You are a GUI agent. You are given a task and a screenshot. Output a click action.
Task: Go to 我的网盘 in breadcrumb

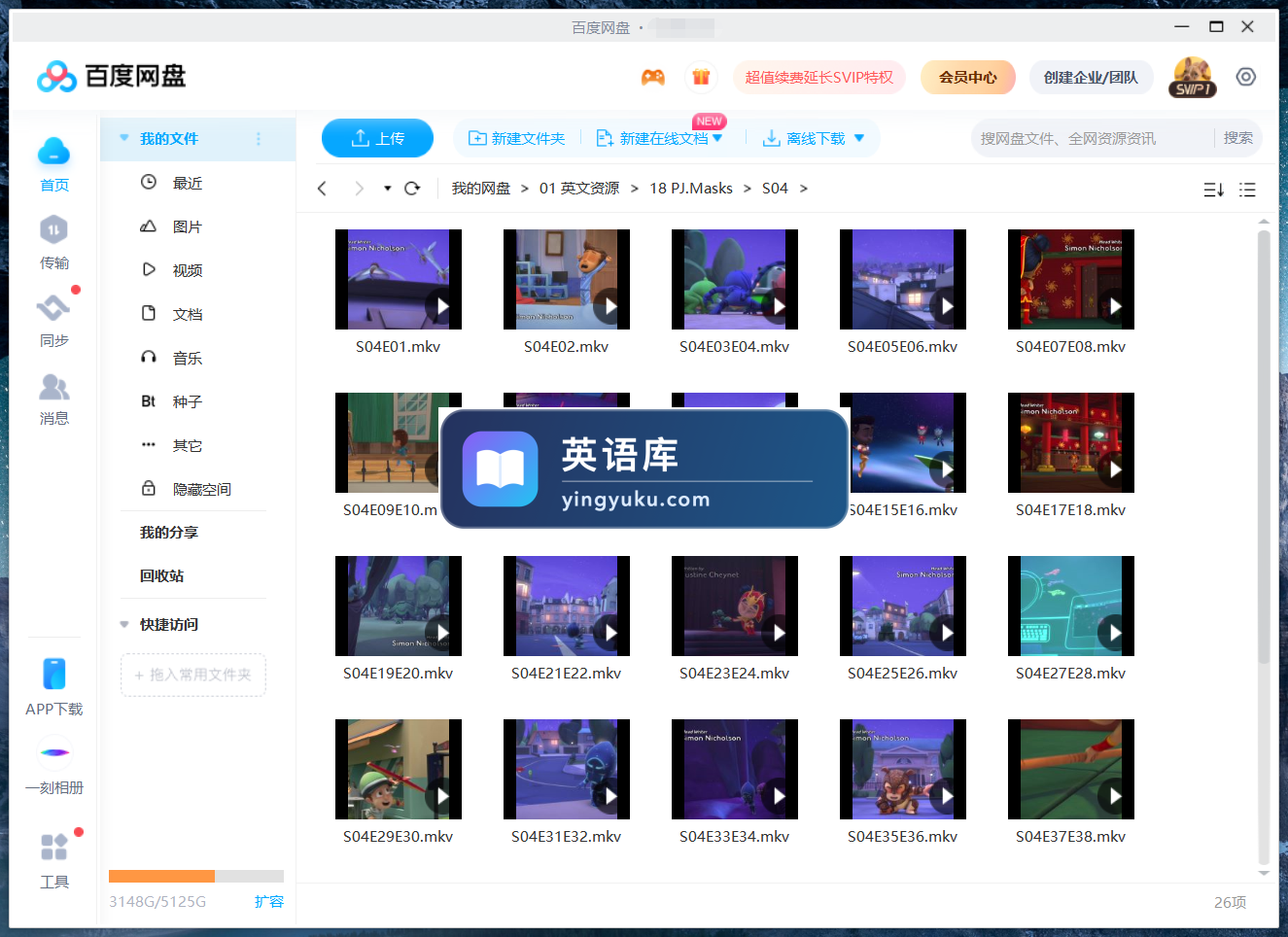[x=481, y=189]
